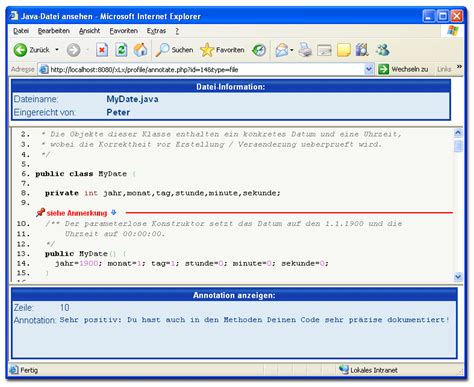Image resolution: width=474 pixels, height=387 pixels.
Task: Click the research books toolbar icon
Action: click(362, 50)
